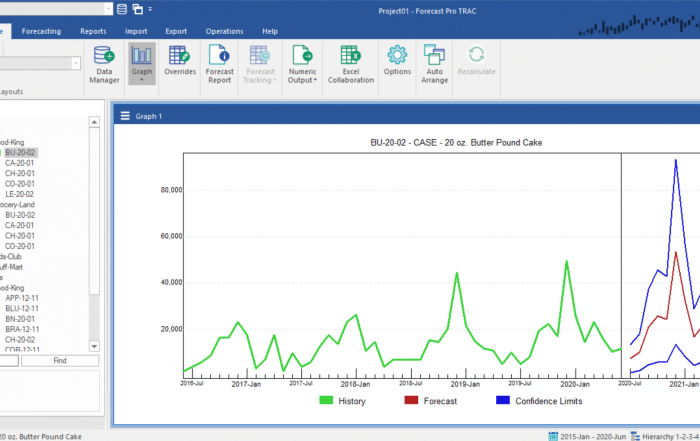The width and height of the screenshot is (700, 441).
Task: Expand the Numeric Output dropdown arrow
Action: [x=315, y=80]
